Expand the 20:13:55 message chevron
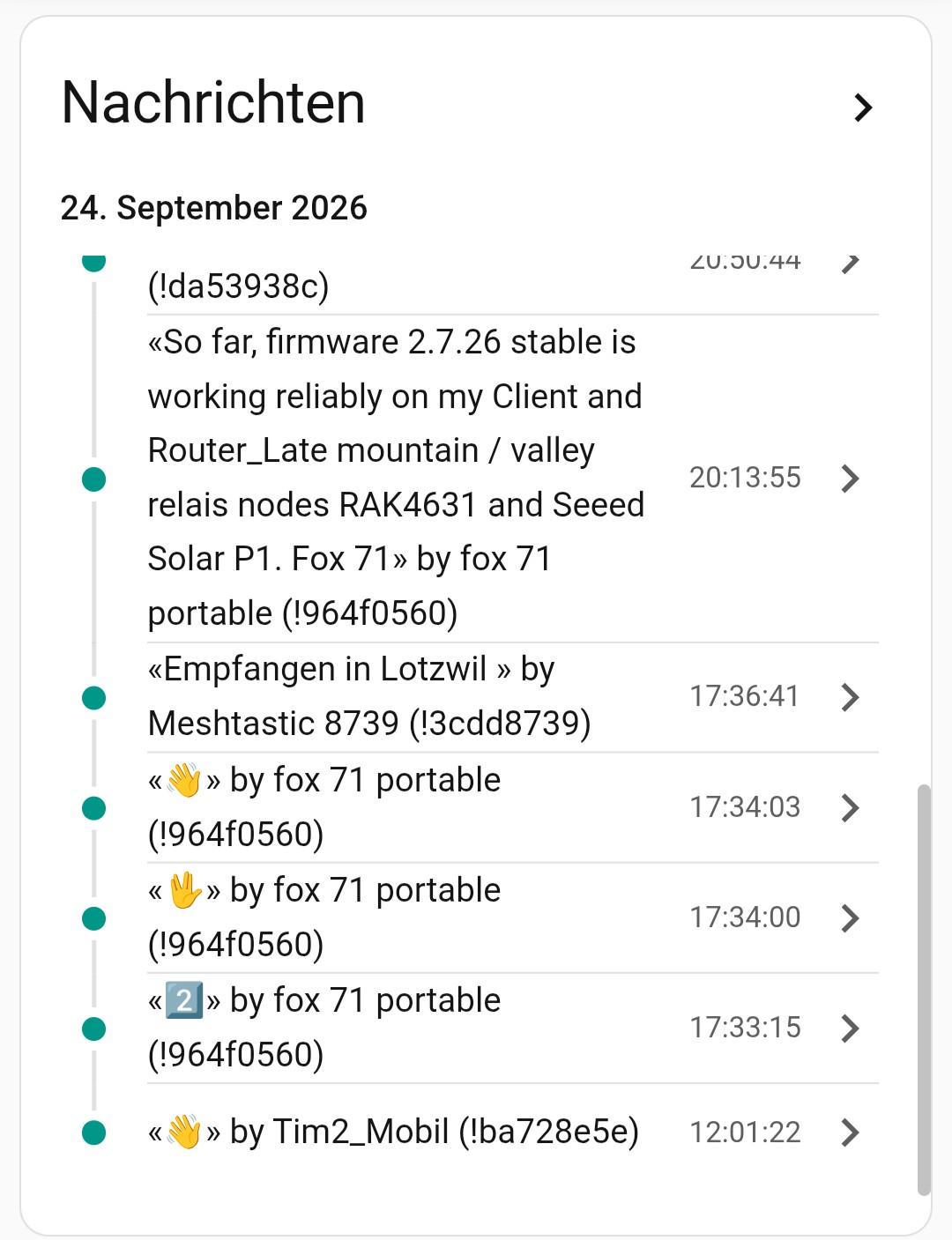The image size is (952, 1240). pyautogui.click(x=850, y=479)
